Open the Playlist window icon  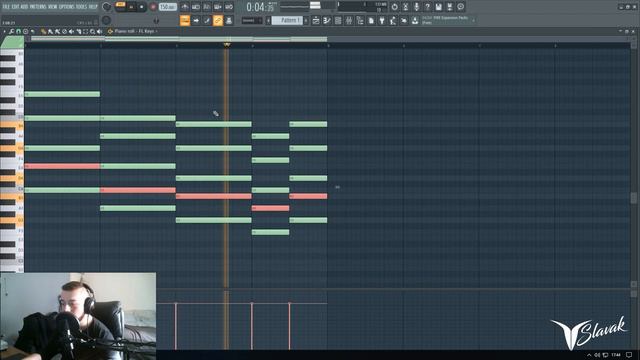316,20
